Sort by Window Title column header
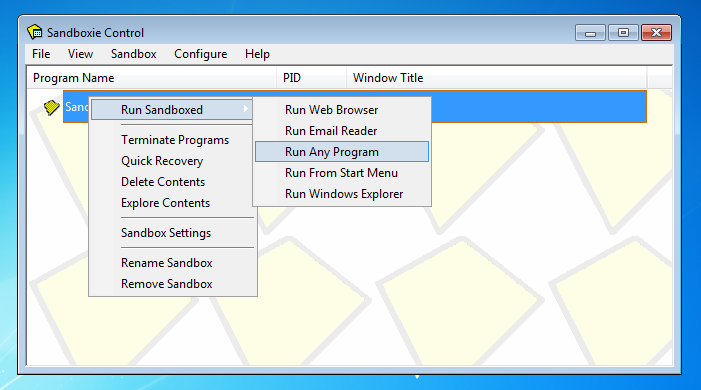 tap(497, 78)
